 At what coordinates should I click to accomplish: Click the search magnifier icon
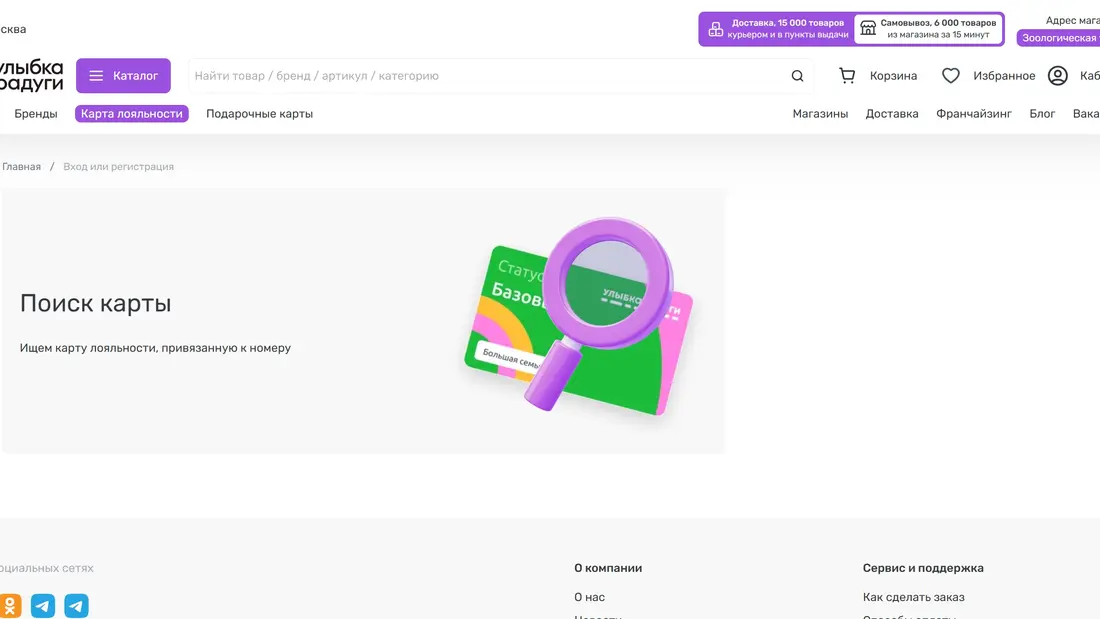[x=797, y=76]
